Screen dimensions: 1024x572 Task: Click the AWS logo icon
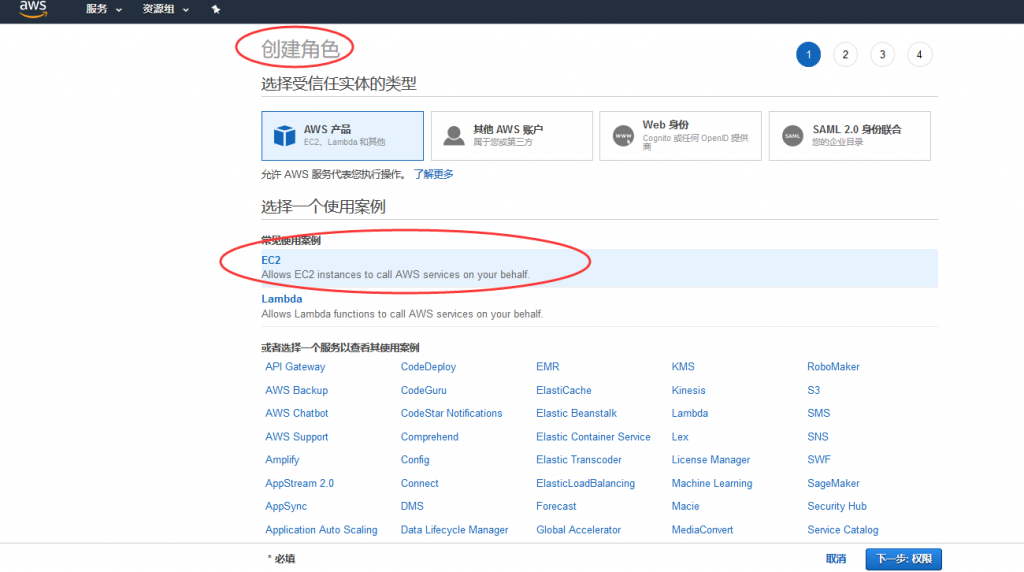click(x=33, y=8)
